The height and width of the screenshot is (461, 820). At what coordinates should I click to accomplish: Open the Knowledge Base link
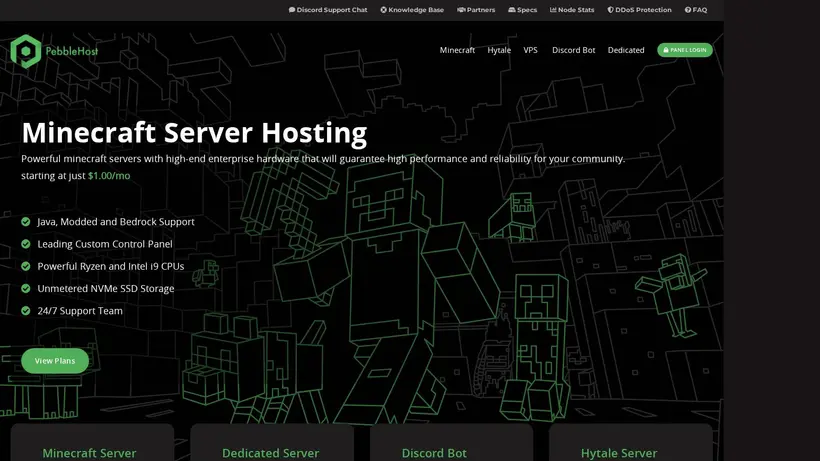(416, 10)
